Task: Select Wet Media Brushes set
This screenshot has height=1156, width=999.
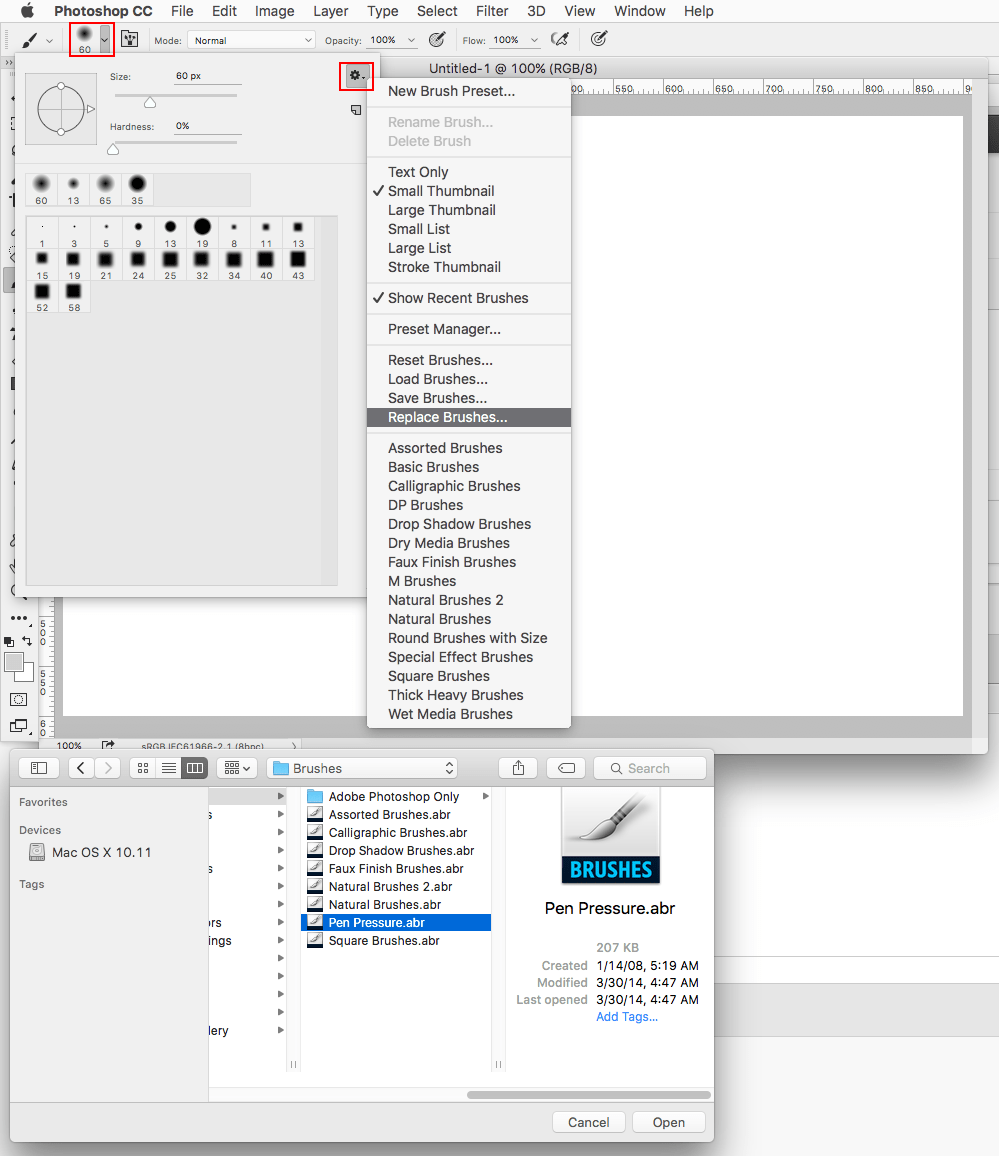Action: pyautogui.click(x=469, y=714)
